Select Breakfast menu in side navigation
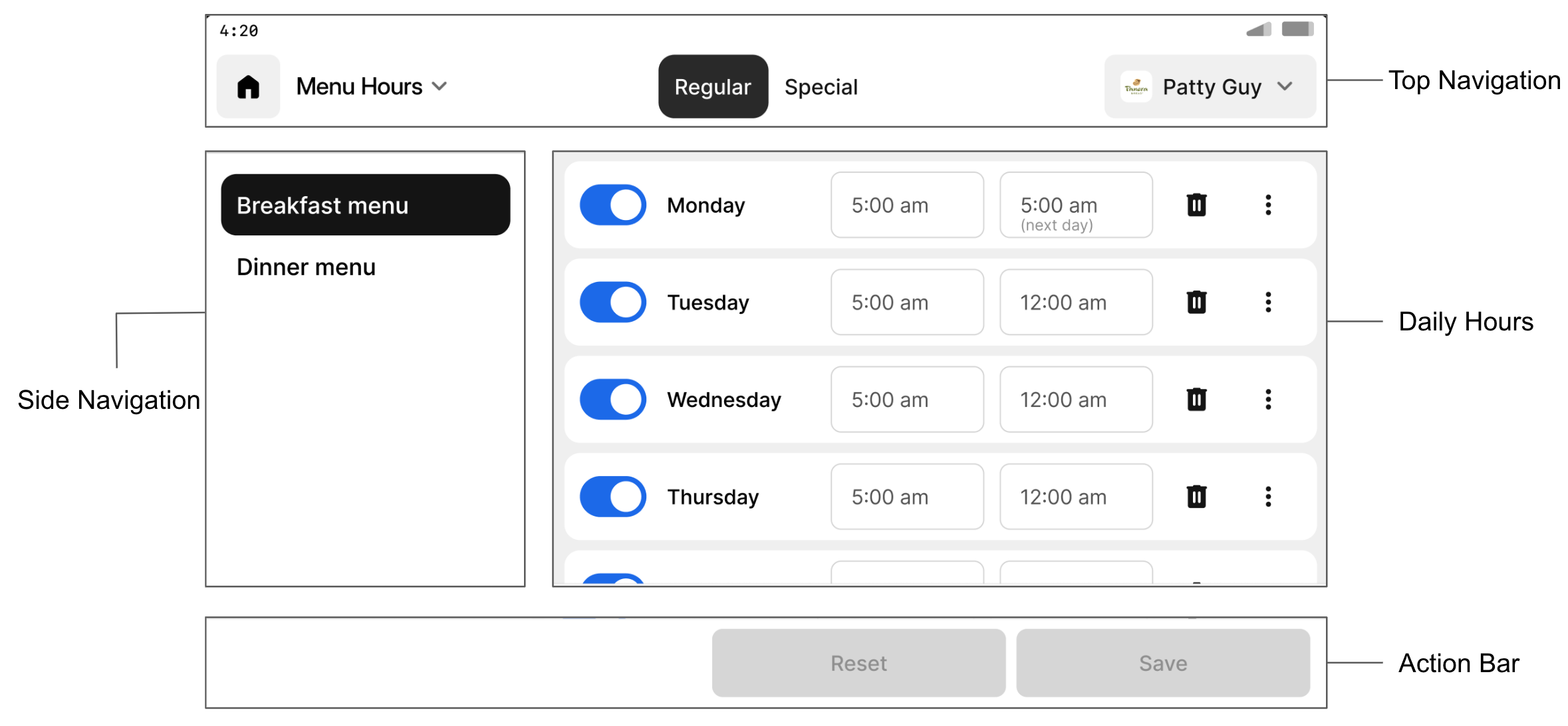This screenshot has height=726, width=1568. pyautogui.click(x=365, y=205)
